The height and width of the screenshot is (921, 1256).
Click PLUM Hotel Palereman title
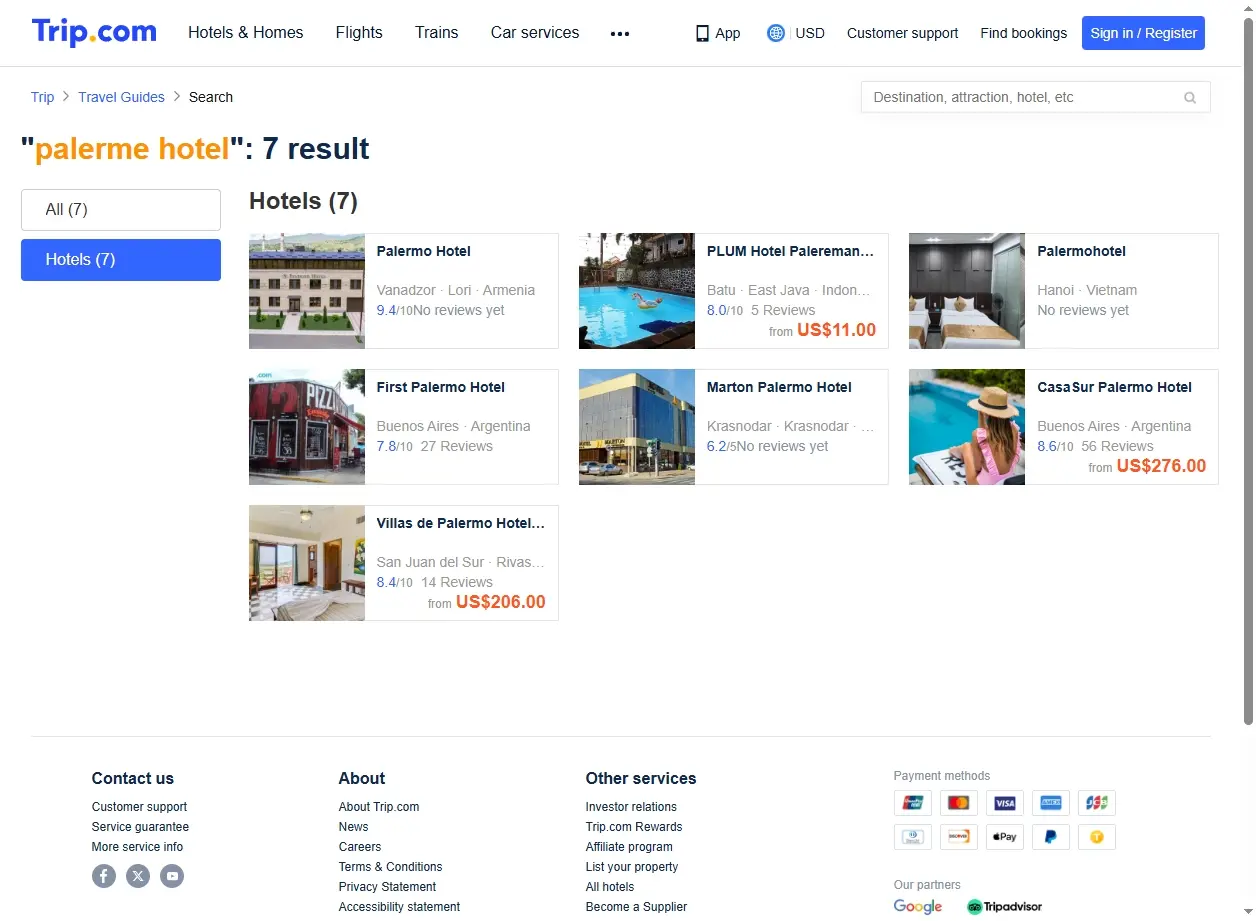[x=790, y=251]
